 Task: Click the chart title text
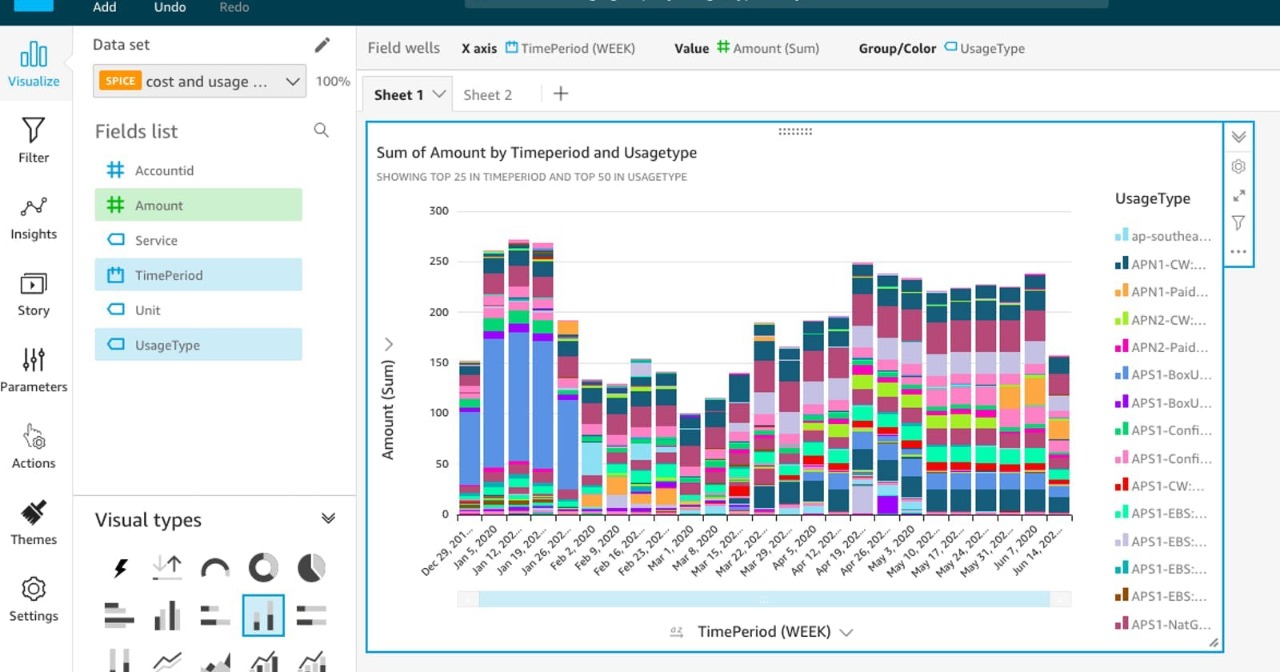[x=536, y=153]
